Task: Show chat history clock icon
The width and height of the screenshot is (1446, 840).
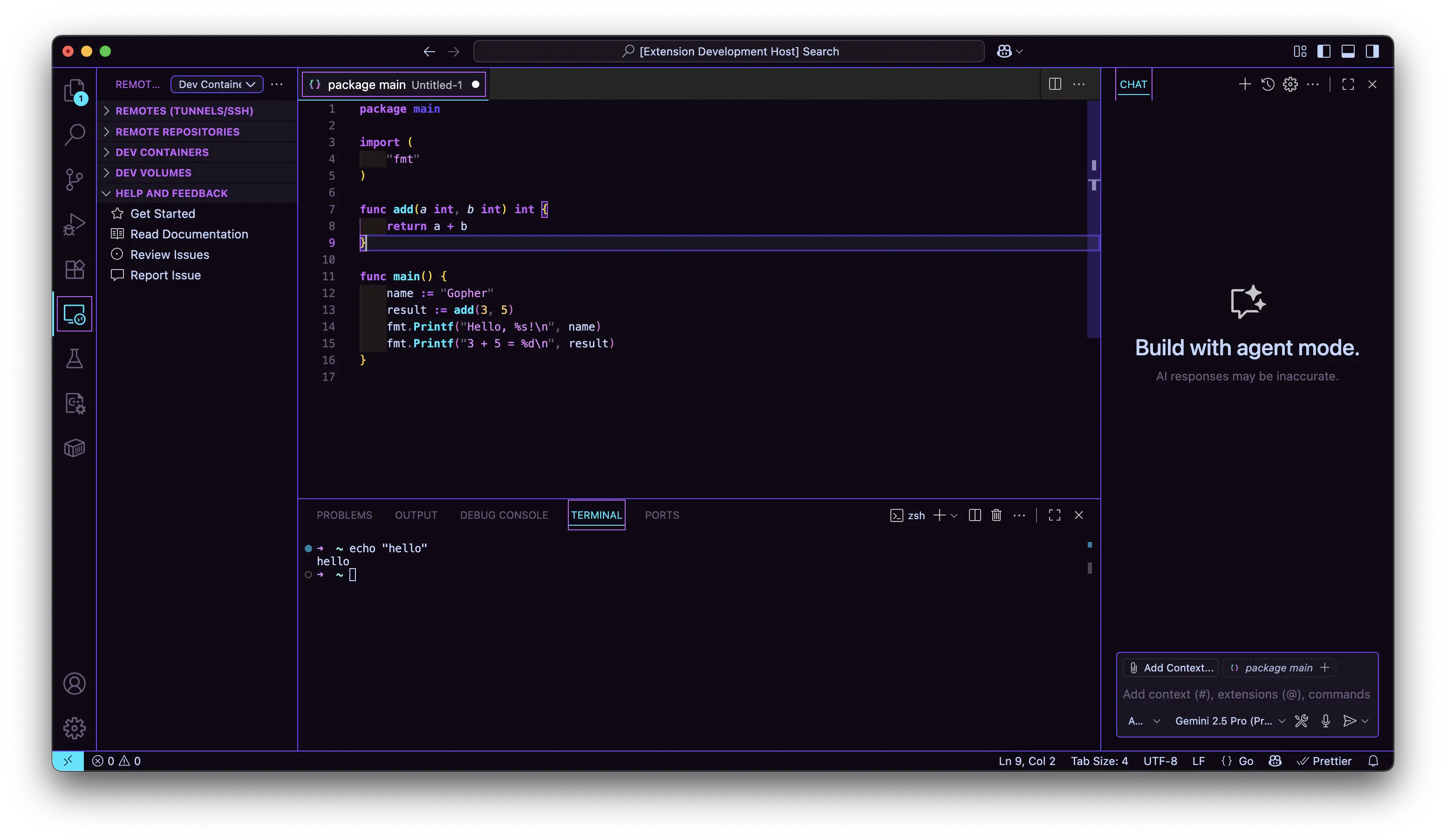Action: tap(1268, 84)
